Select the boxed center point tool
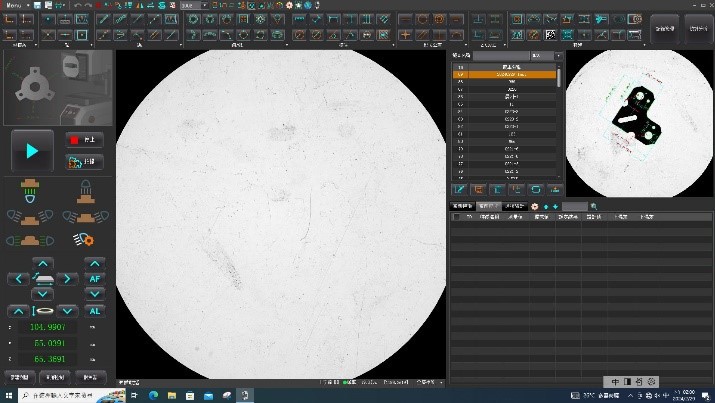The height and width of the screenshot is (403, 715). pyautogui.click(x=82, y=35)
